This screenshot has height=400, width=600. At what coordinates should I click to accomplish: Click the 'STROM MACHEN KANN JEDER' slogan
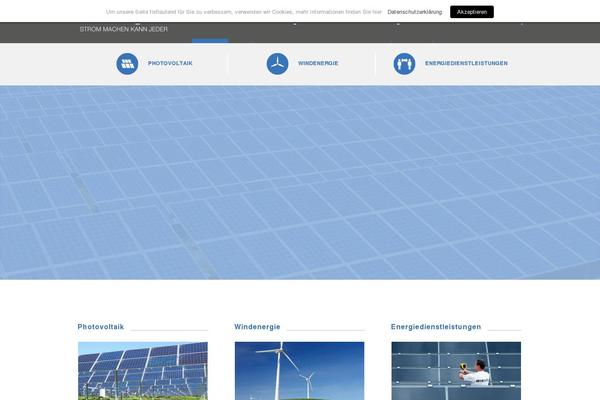point(124,29)
